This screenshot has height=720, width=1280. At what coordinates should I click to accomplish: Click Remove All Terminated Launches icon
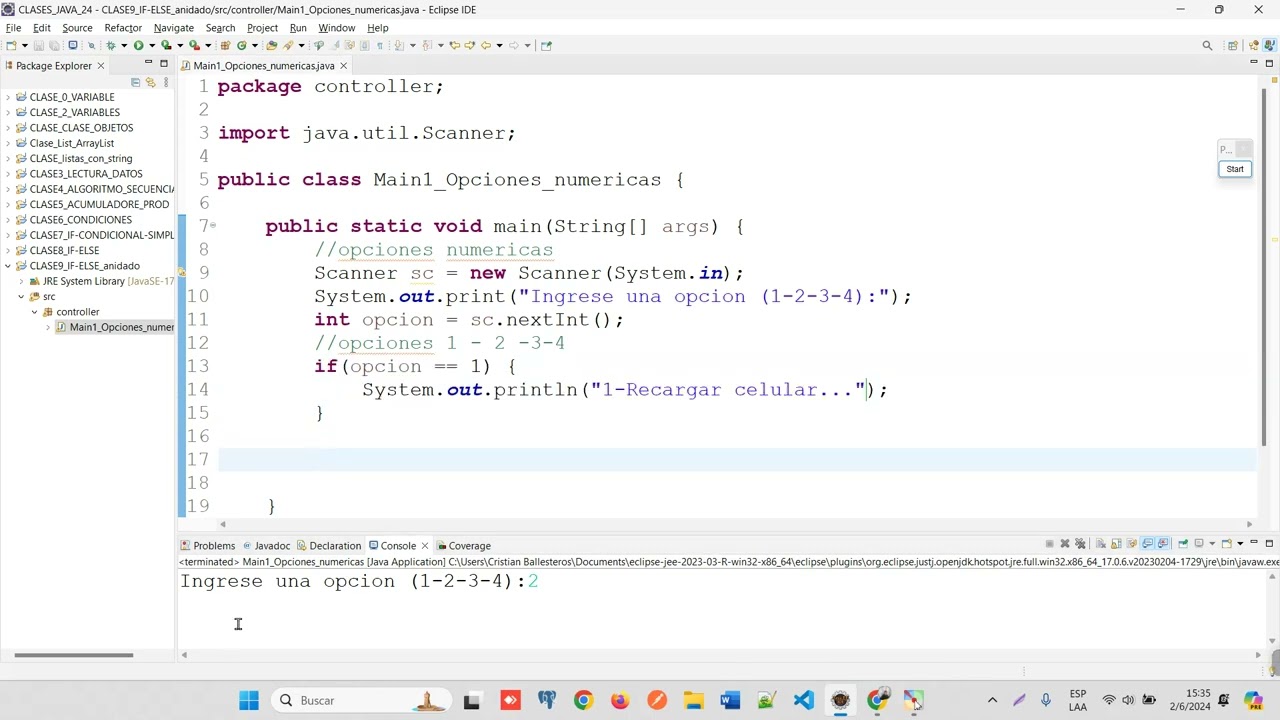(x=1080, y=544)
